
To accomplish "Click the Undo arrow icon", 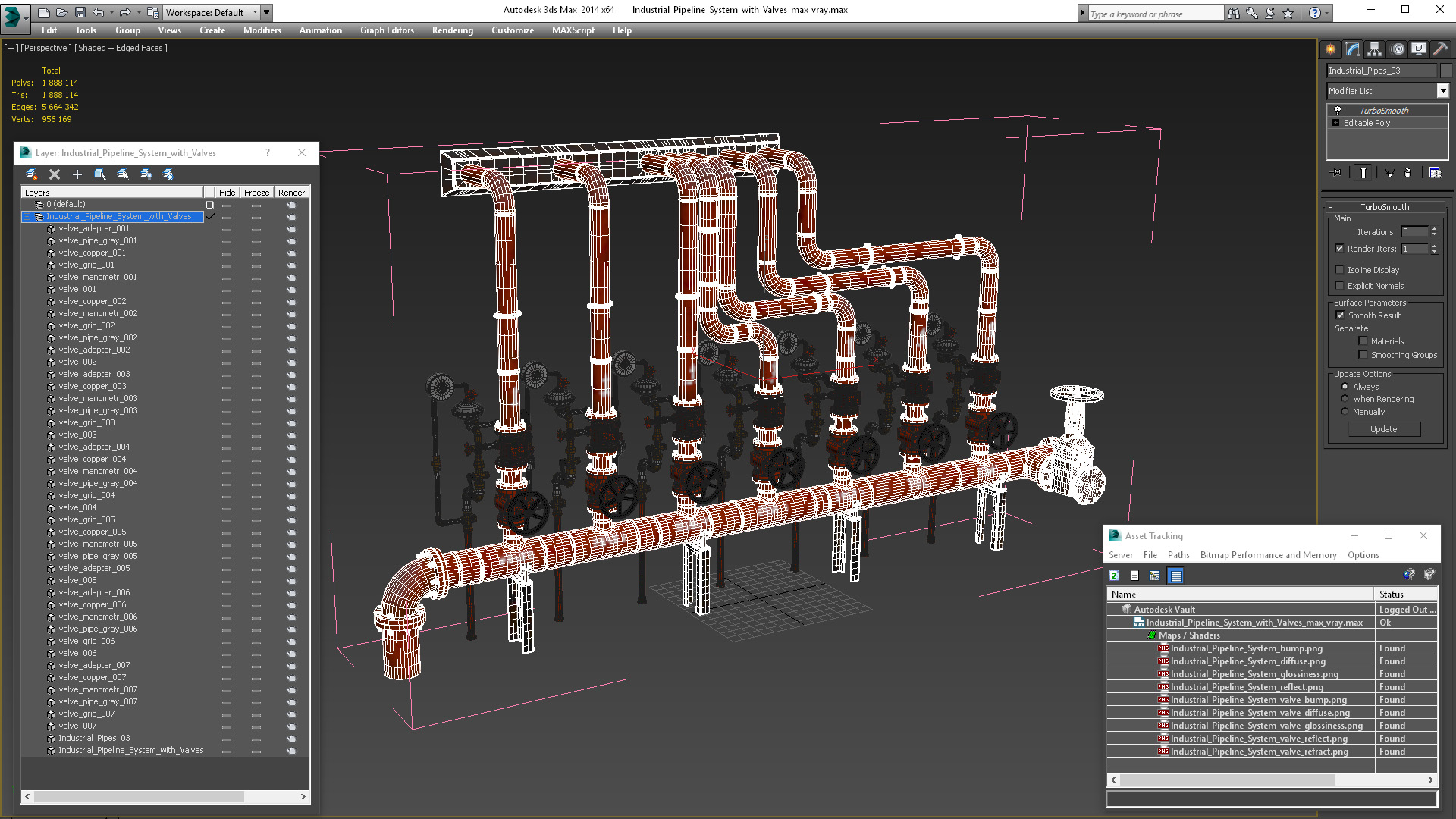I will point(98,13).
